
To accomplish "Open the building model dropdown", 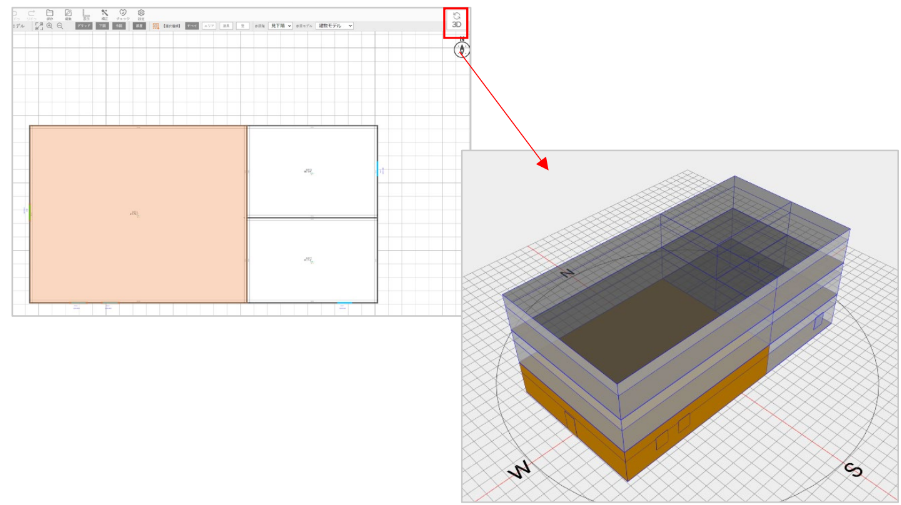I will coord(335,26).
